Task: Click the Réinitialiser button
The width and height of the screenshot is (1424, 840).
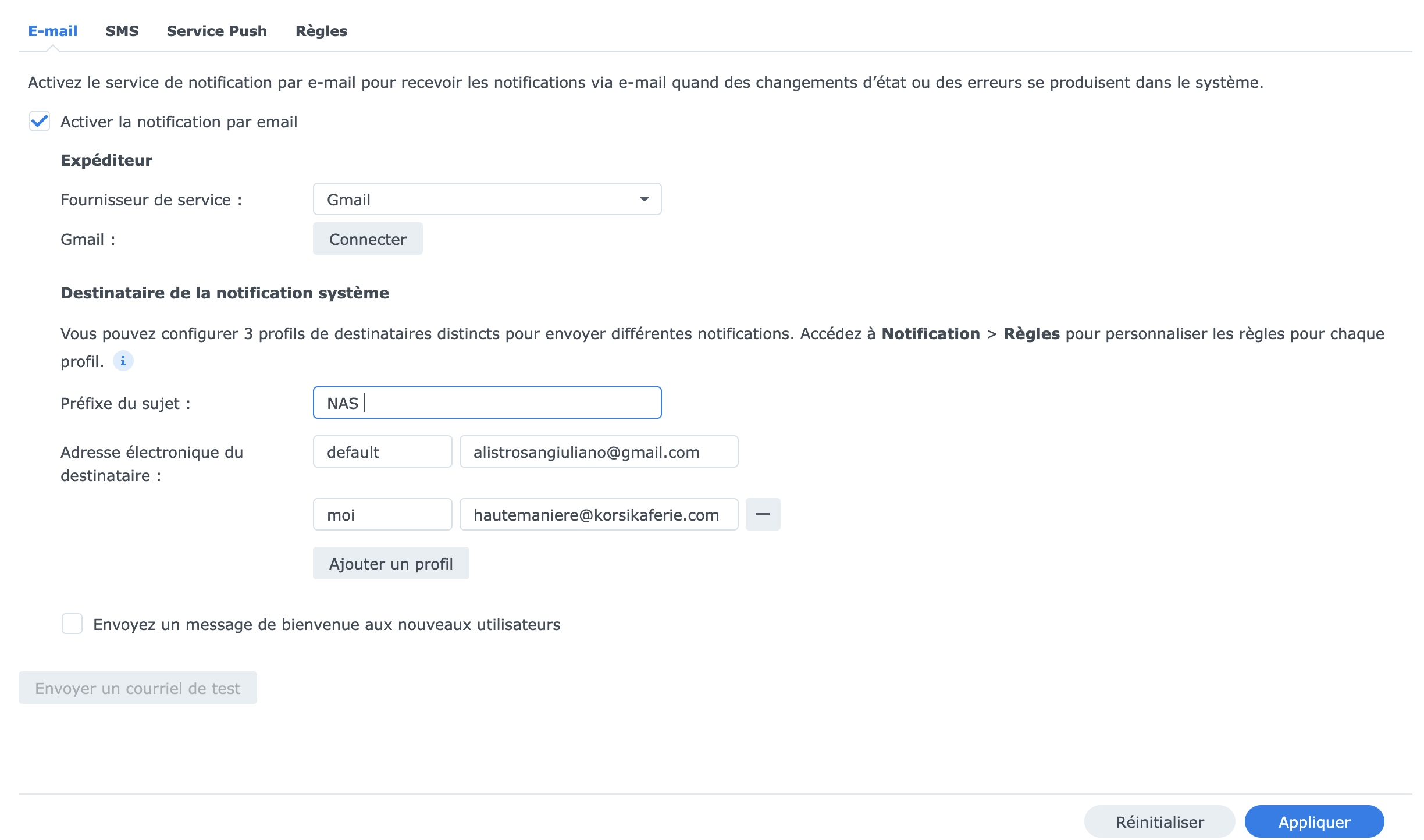Action: pyautogui.click(x=1159, y=821)
